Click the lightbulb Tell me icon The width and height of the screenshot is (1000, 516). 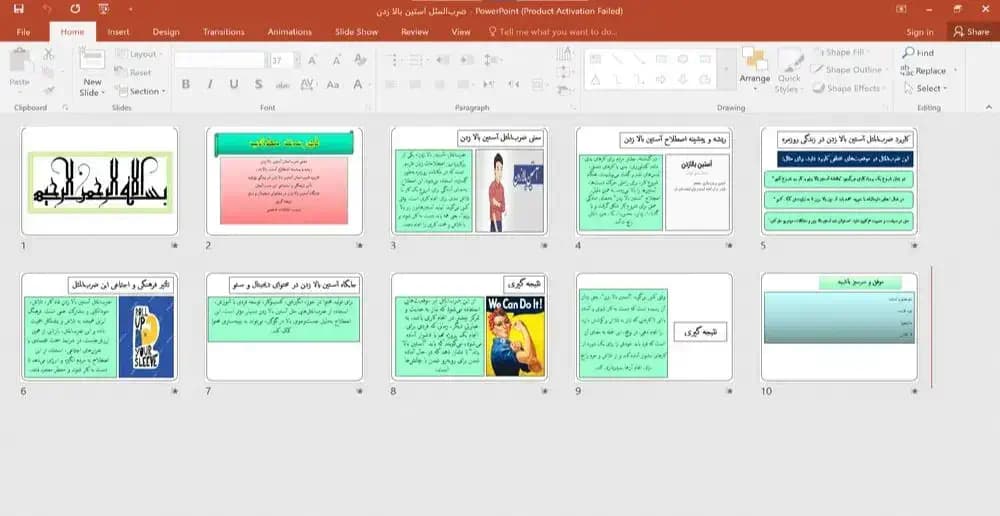pos(492,31)
